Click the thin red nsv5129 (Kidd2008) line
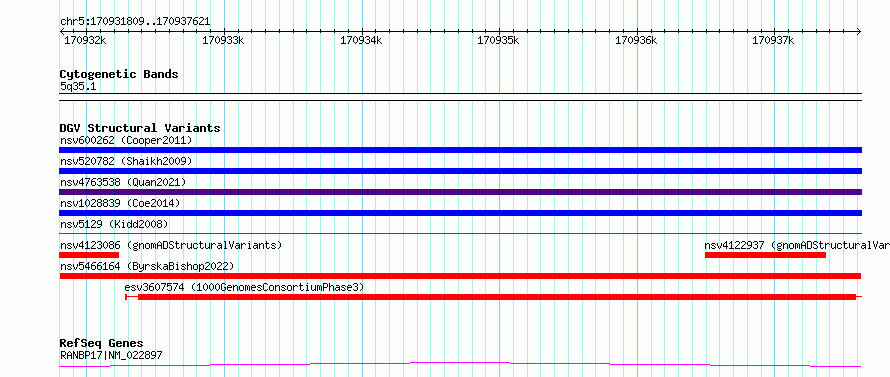 coord(460,233)
